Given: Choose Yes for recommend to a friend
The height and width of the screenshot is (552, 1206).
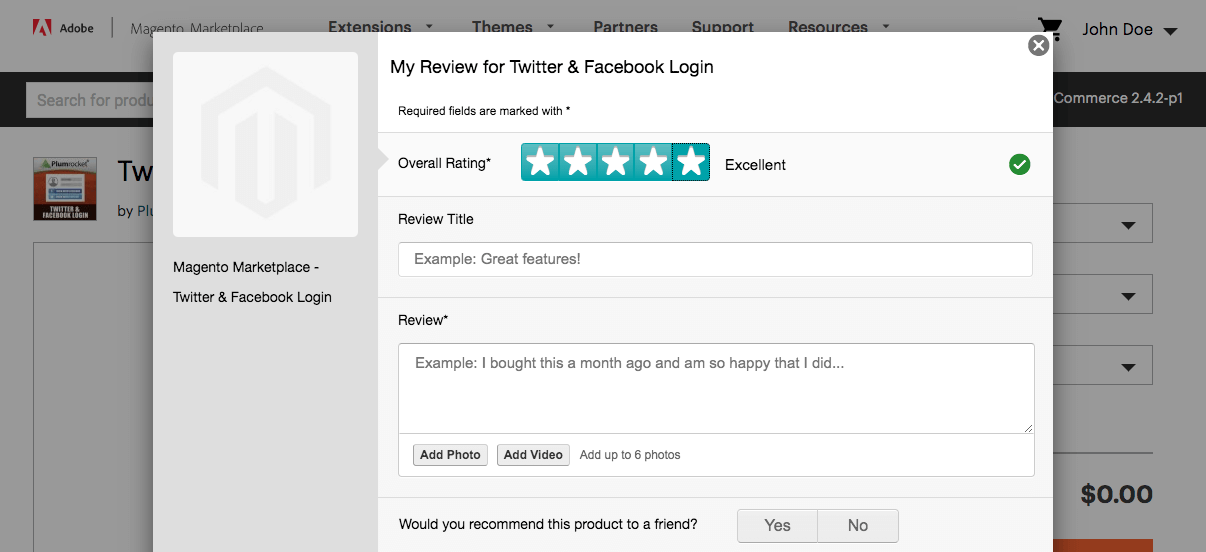Looking at the screenshot, I should coord(777,526).
